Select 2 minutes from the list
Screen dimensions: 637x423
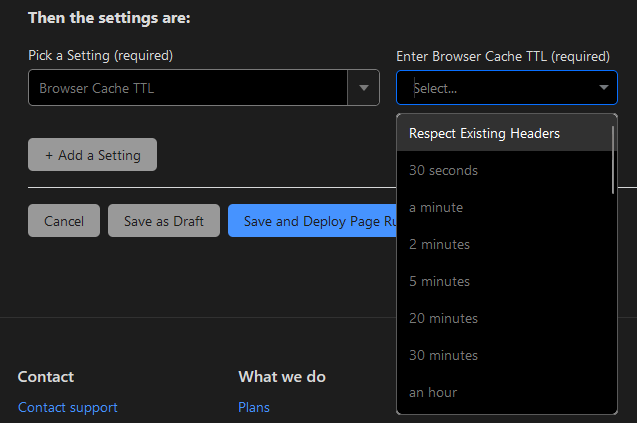coord(439,244)
